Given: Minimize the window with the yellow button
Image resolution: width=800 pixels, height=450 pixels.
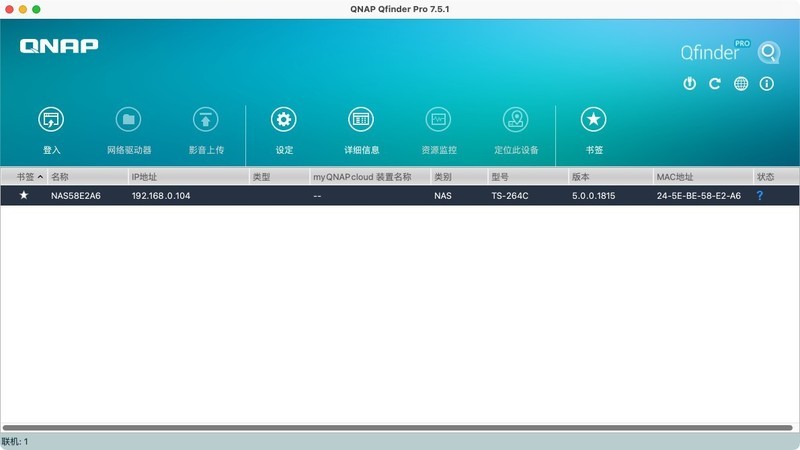Looking at the screenshot, I should (x=22, y=9).
